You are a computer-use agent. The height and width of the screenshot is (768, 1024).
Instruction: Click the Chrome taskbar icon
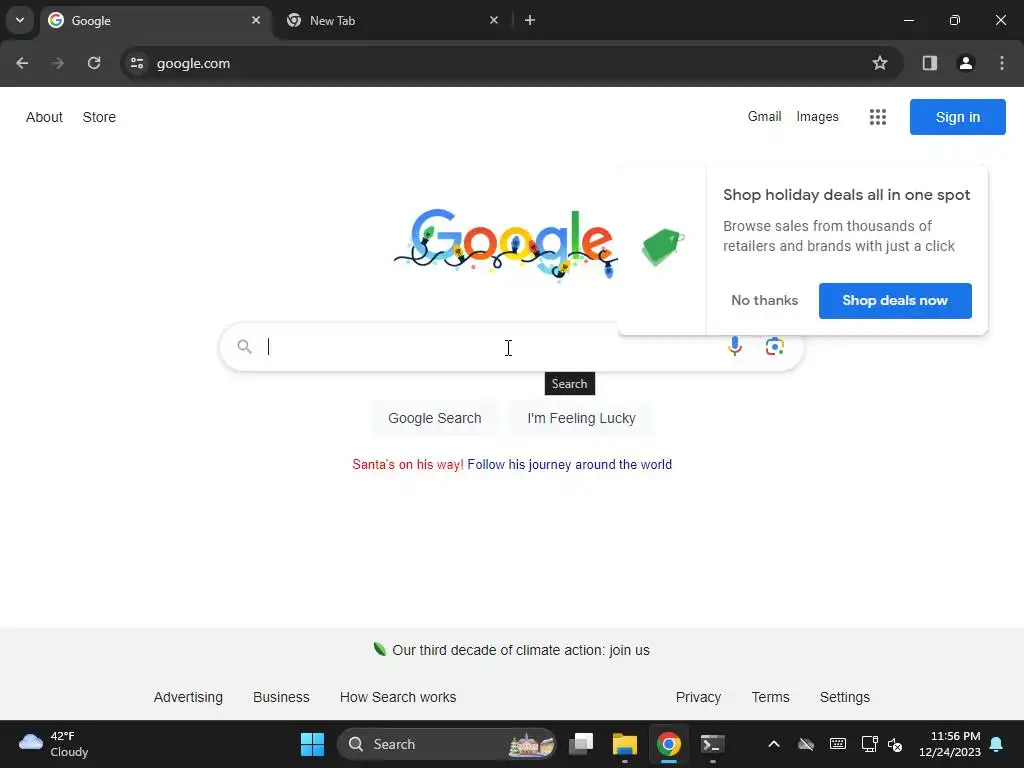click(669, 744)
